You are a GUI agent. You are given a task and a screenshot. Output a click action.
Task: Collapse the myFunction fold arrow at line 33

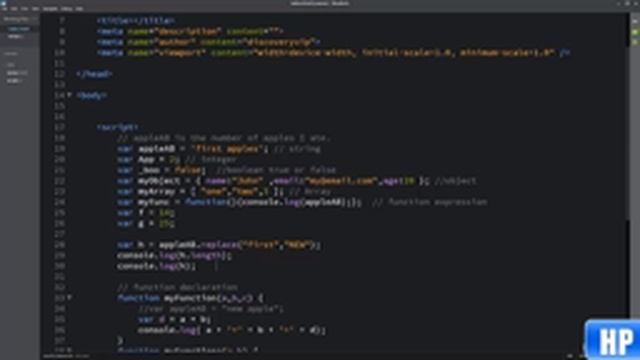click(69, 298)
